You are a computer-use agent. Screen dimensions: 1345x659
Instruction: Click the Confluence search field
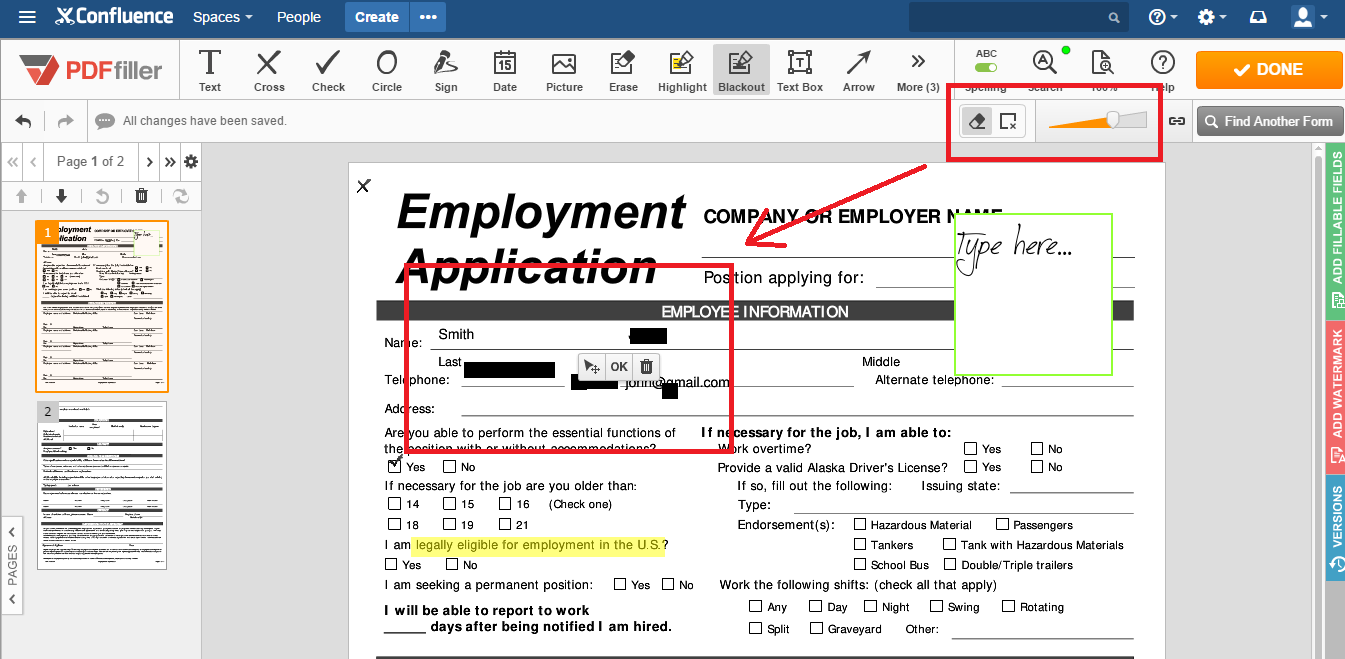[x=1018, y=17]
